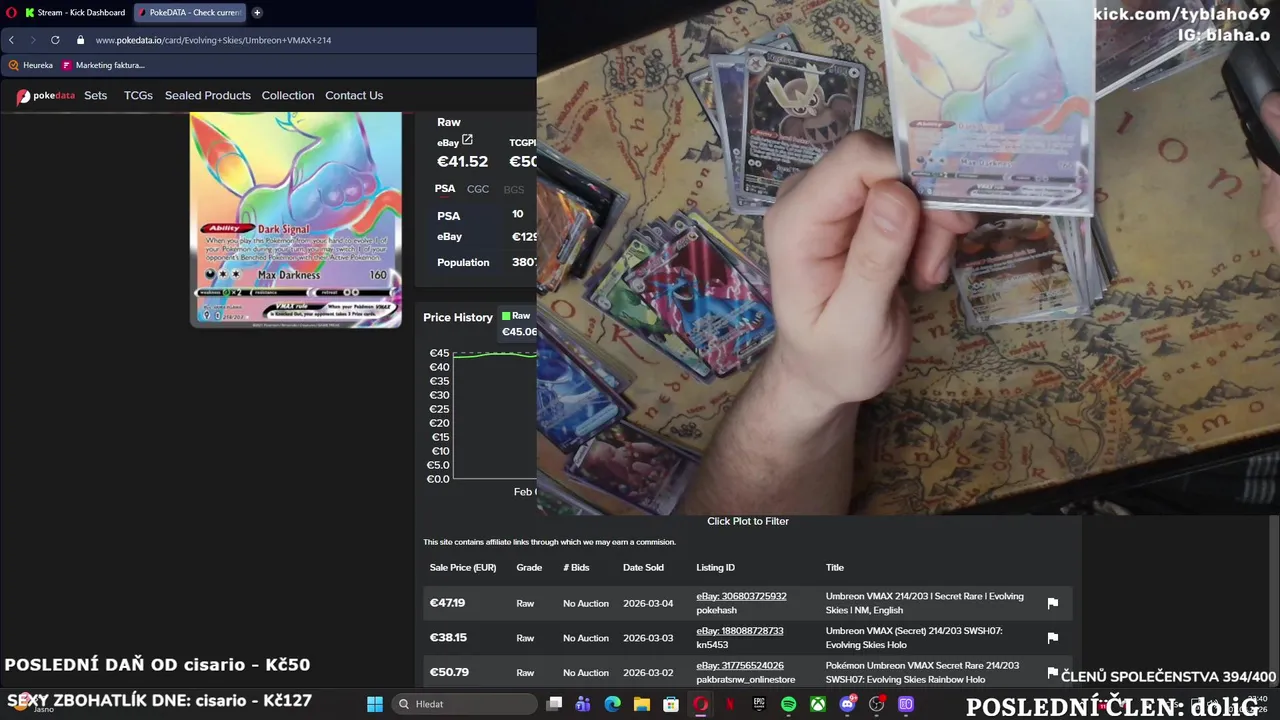Screen dimensions: 1280x720
Task: Open the Opera menu icon
Action: (11, 13)
